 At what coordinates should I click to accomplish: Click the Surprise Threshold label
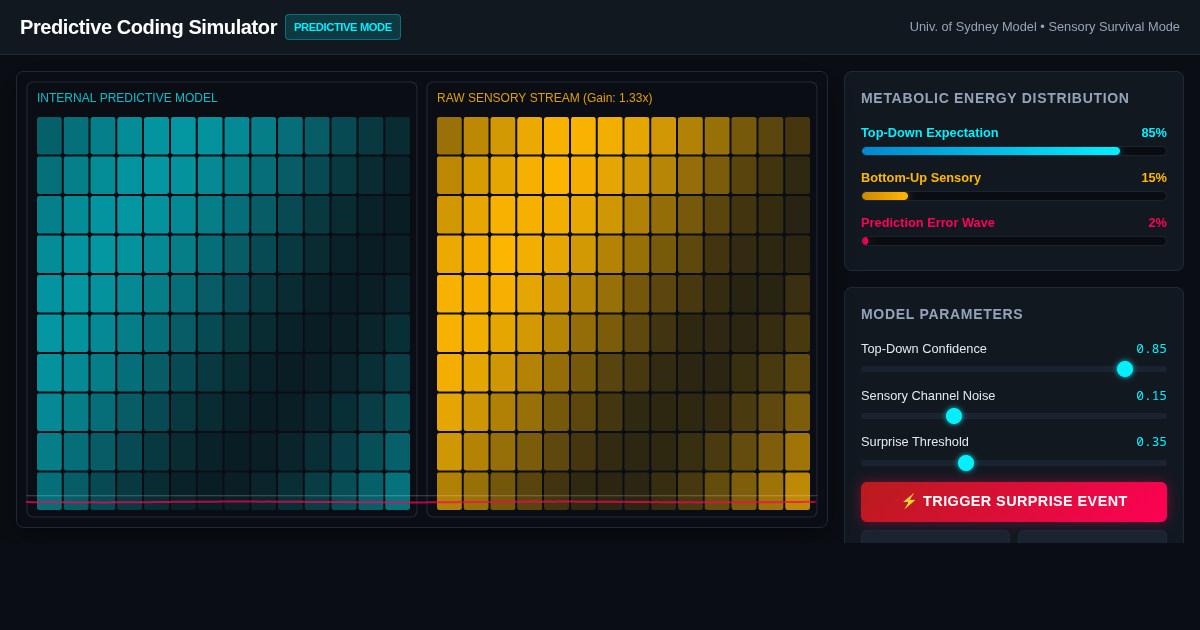[915, 441]
